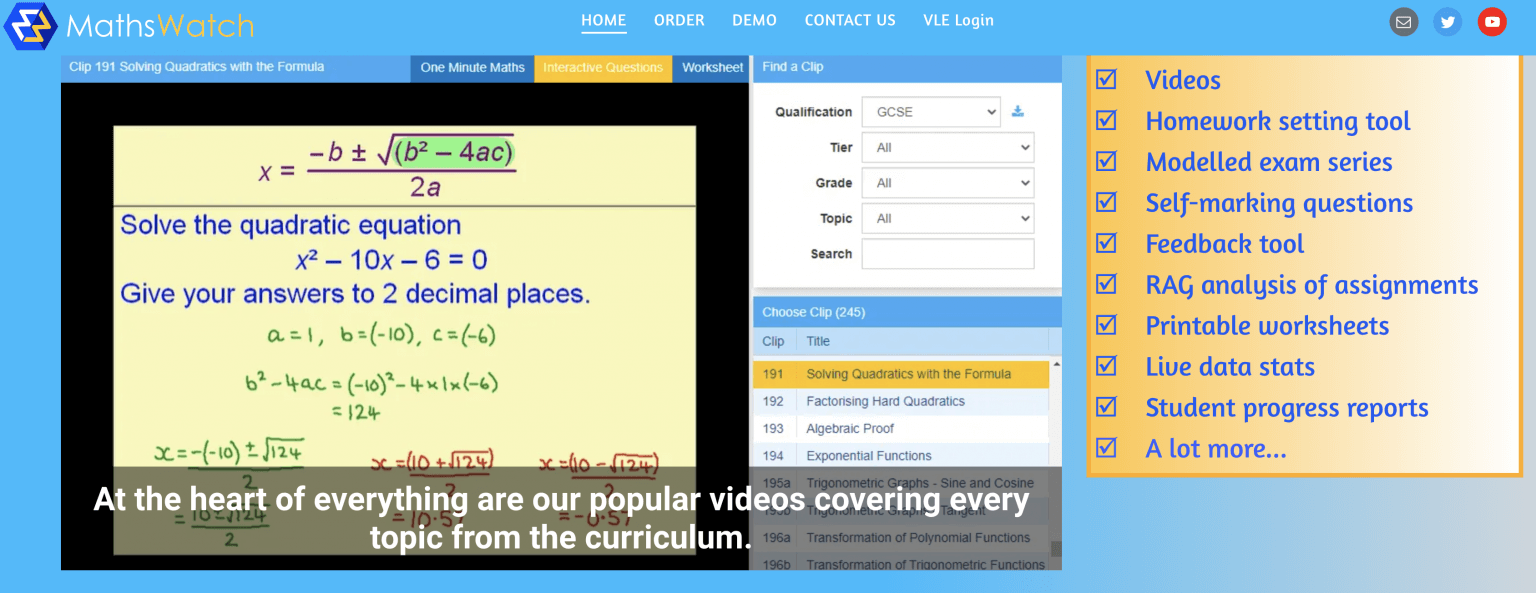
Task: Click the Homework setting tool text
Action: [1278, 121]
